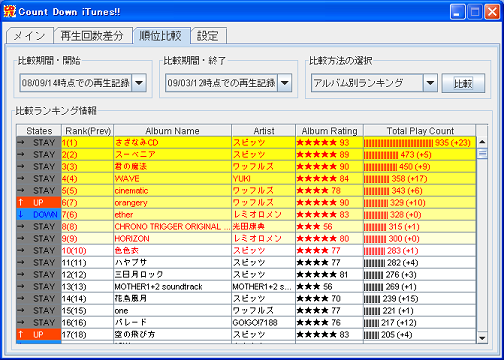Screen dimensions: 504x360
Task: Select the album 空の飛び方
Action: (x=172, y=335)
